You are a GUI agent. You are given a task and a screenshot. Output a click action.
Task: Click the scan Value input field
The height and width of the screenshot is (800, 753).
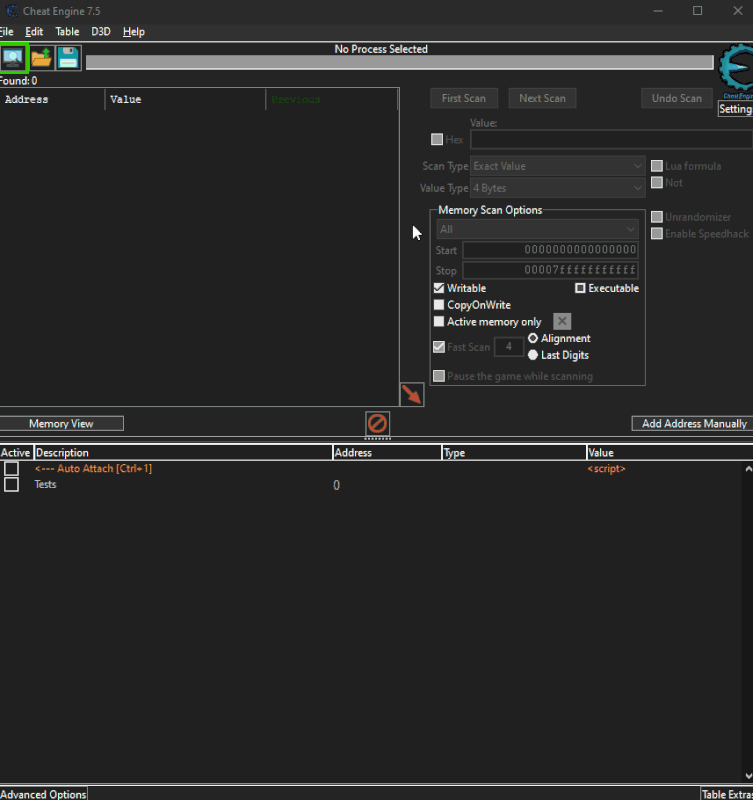point(611,139)
